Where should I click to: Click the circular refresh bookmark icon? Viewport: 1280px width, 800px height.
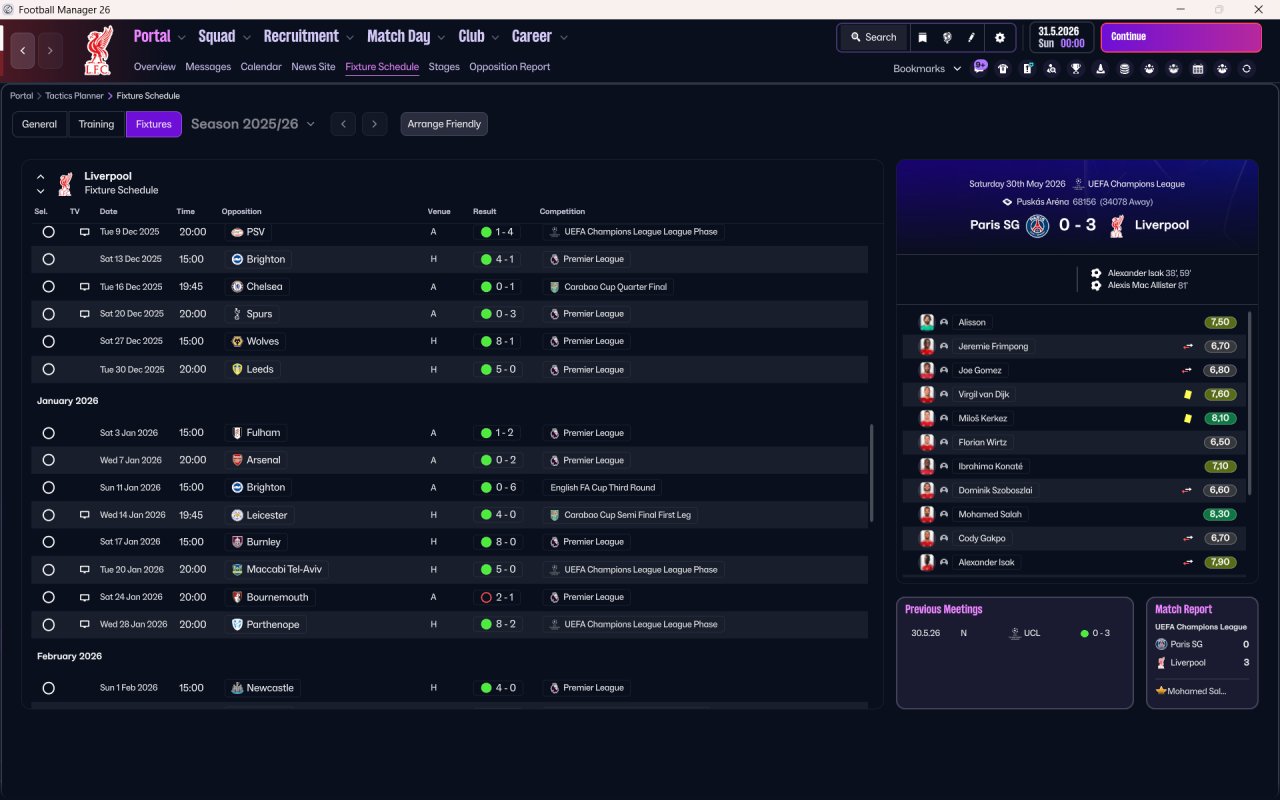1246,69
